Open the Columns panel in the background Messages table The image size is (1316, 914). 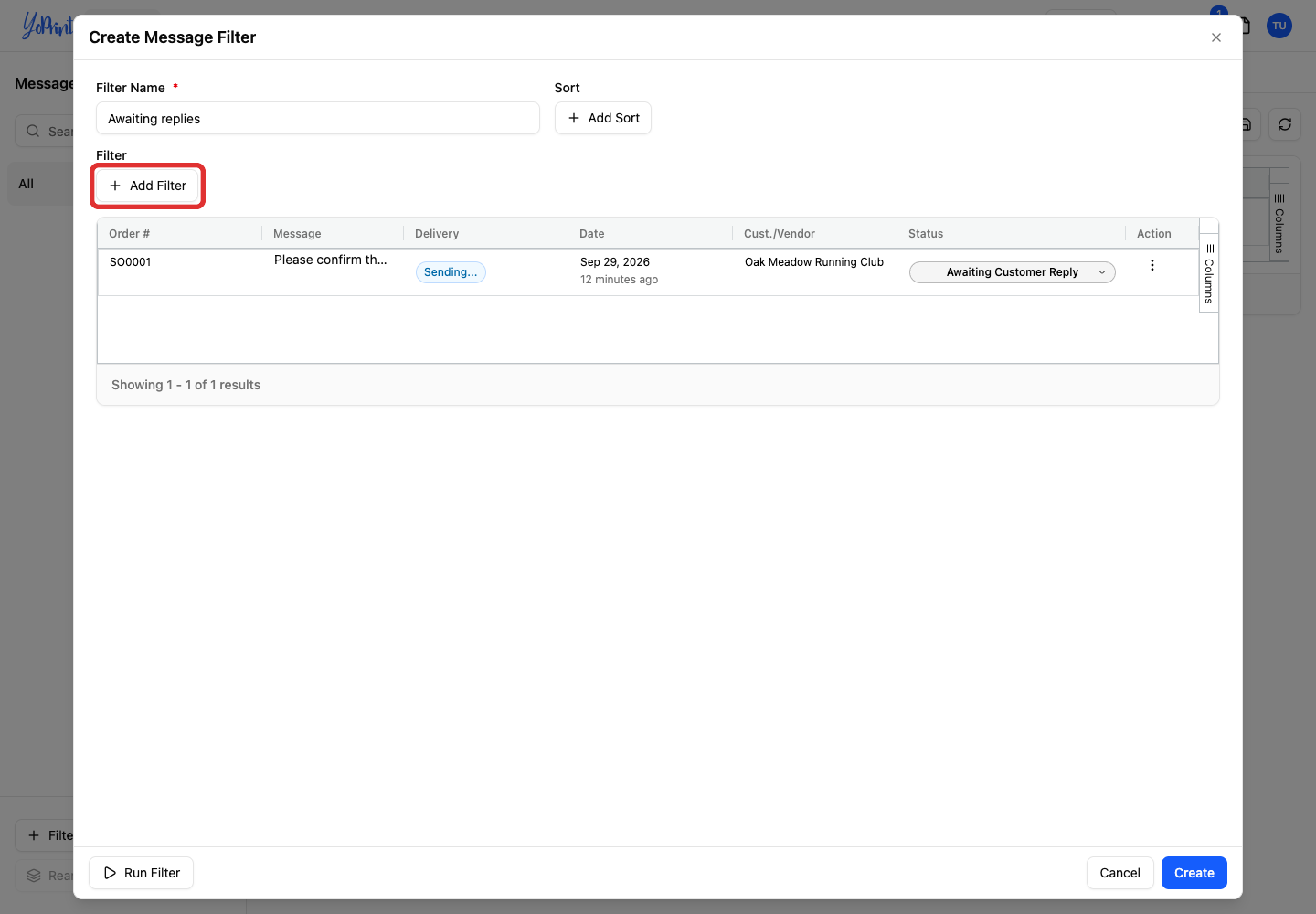pos(1279,223)
